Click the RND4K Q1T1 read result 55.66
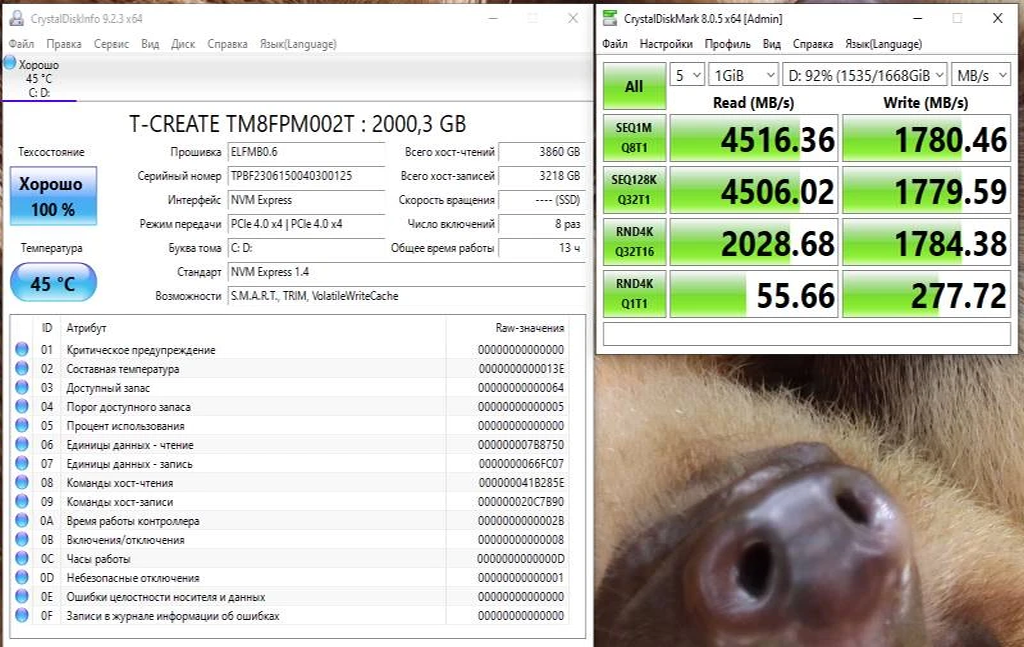Image resolution: width=1024 pixels, height=647 pixels. (754, 294)
